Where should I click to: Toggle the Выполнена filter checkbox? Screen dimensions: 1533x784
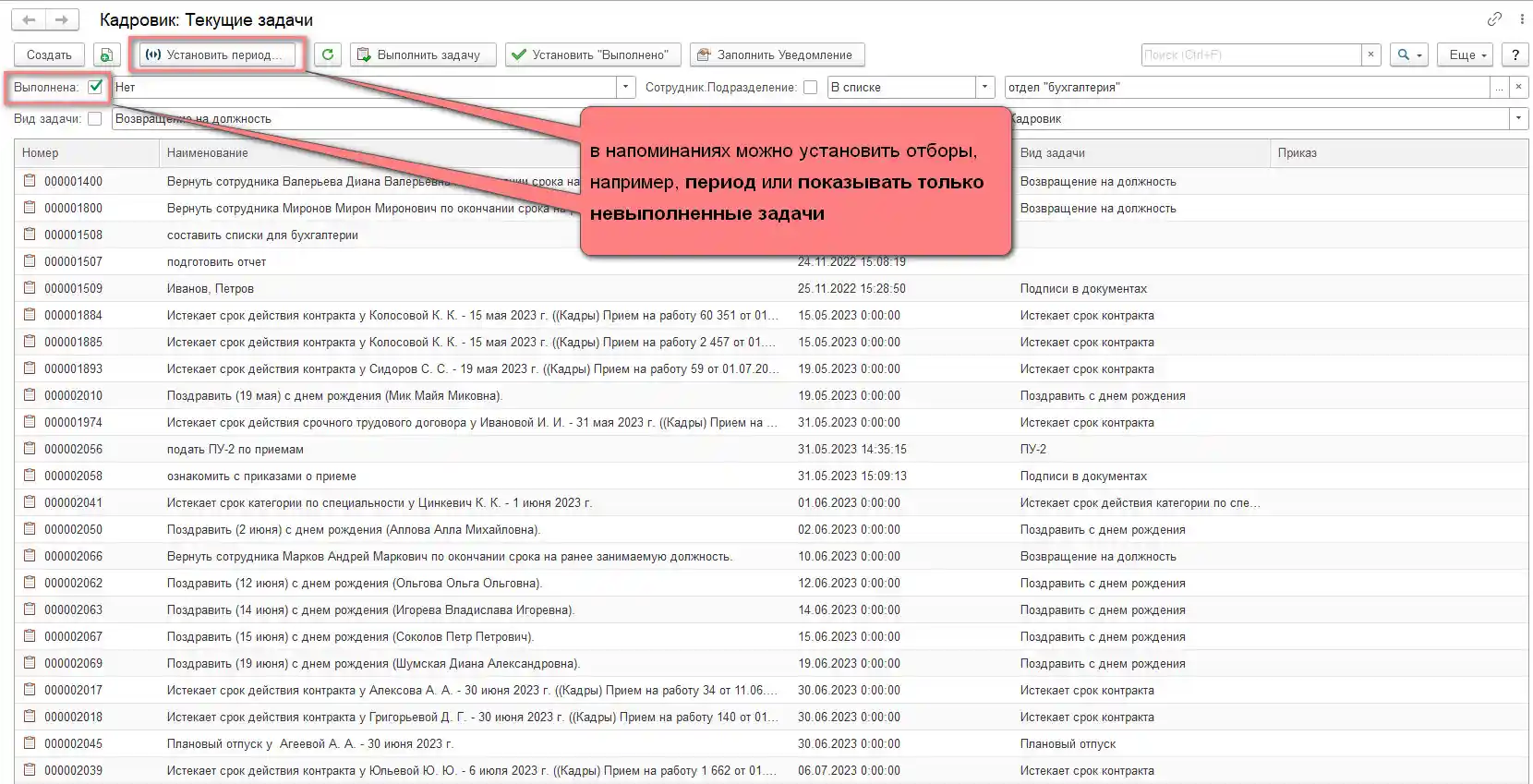coord(95,87)
